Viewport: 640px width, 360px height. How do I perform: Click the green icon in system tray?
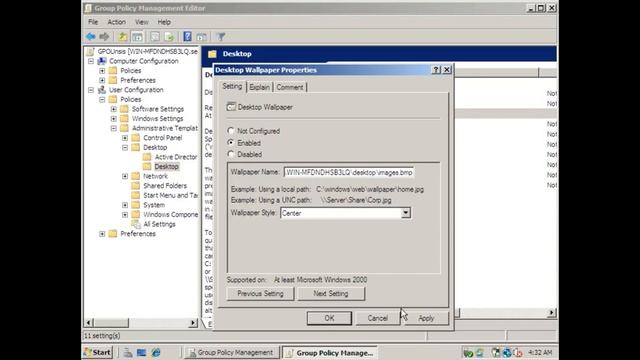pos(468,353)
